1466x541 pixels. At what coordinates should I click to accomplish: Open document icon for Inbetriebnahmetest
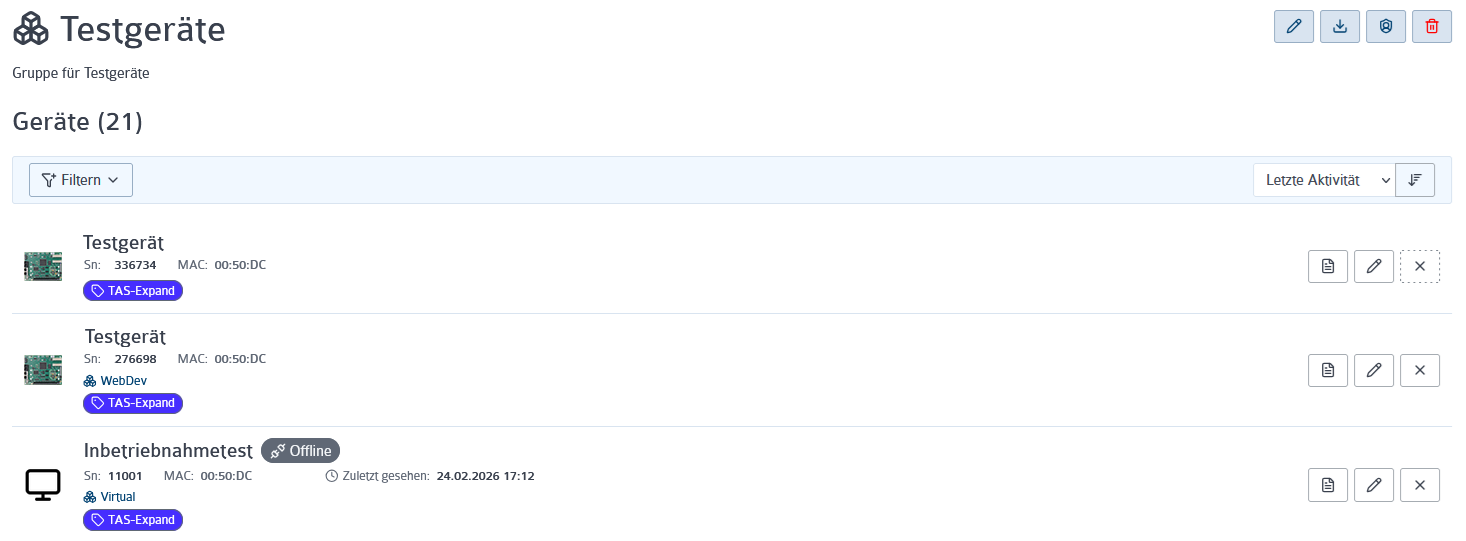pos(1328,485)
